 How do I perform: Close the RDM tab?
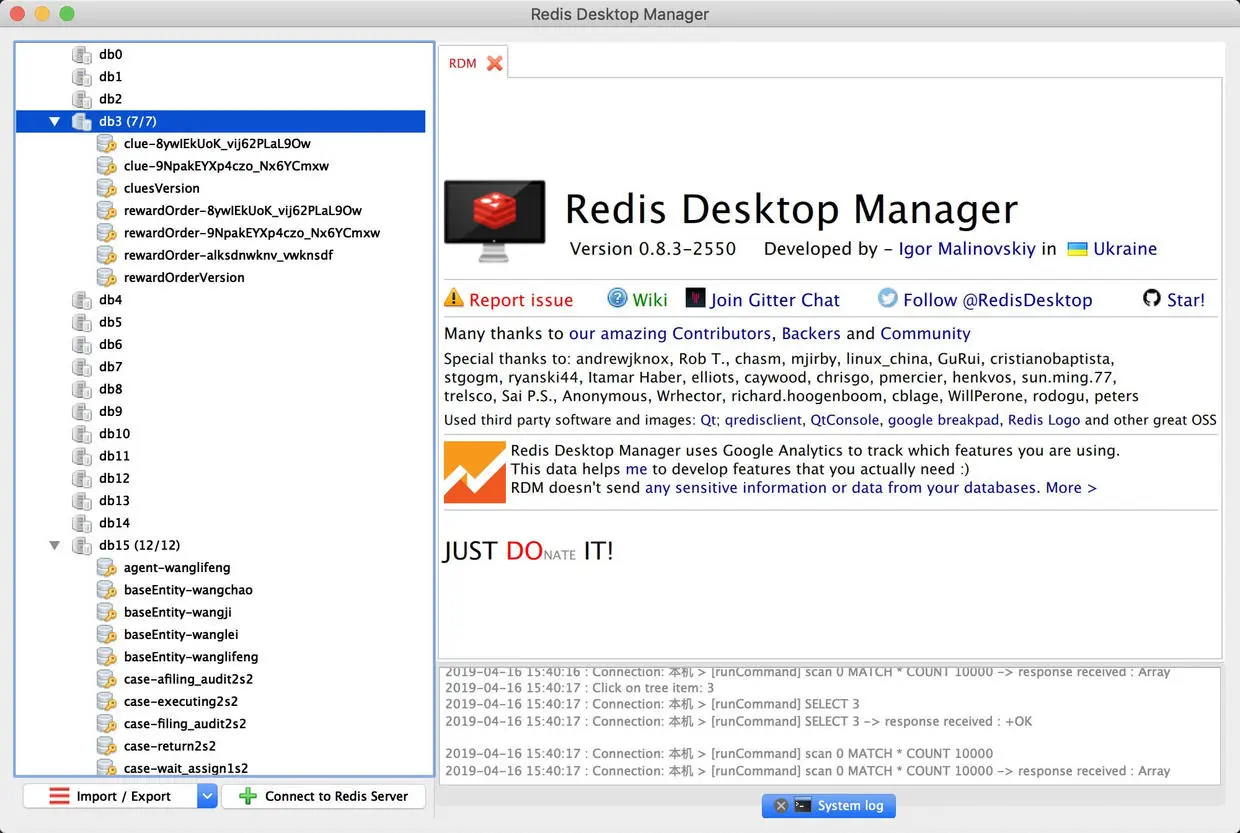pos(494,63)
